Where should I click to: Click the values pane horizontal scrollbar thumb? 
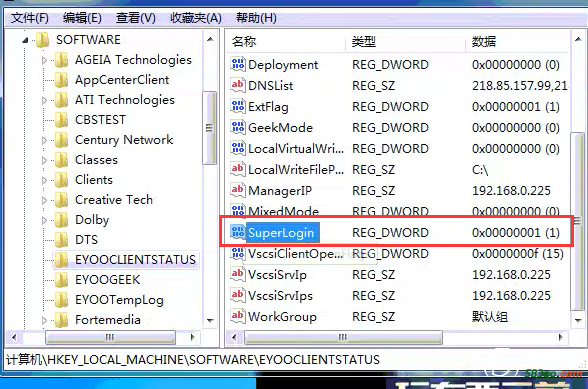[343, 337]
